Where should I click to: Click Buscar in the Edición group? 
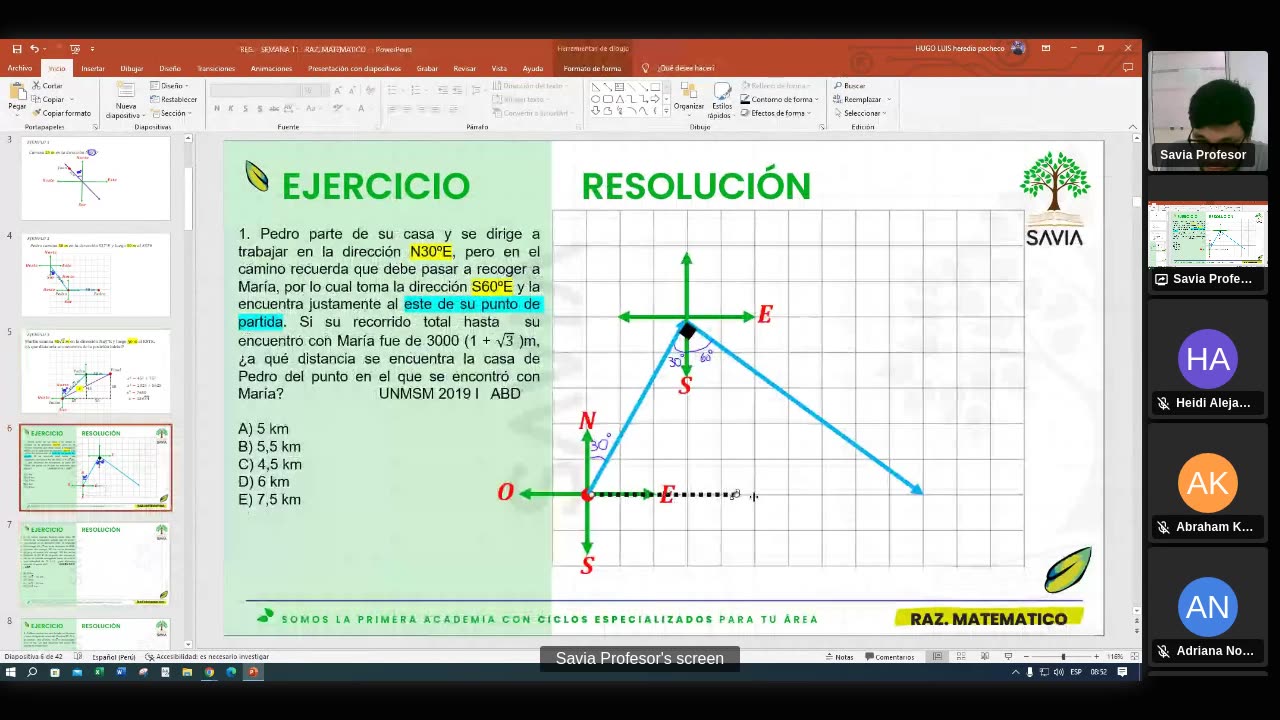[850, 86]
